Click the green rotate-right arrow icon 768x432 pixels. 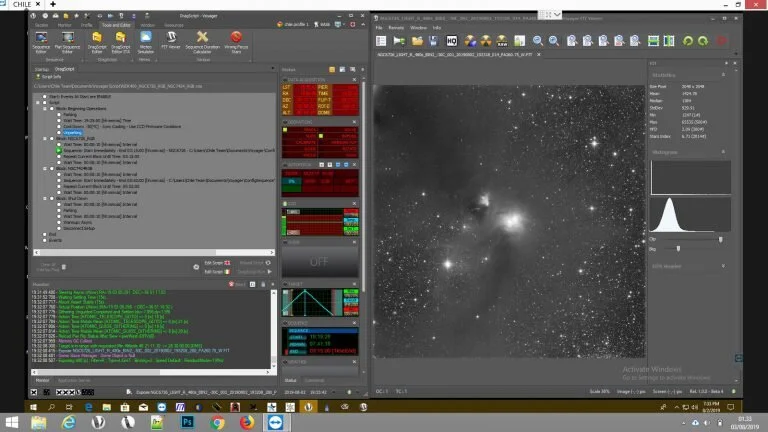[703, 41]
